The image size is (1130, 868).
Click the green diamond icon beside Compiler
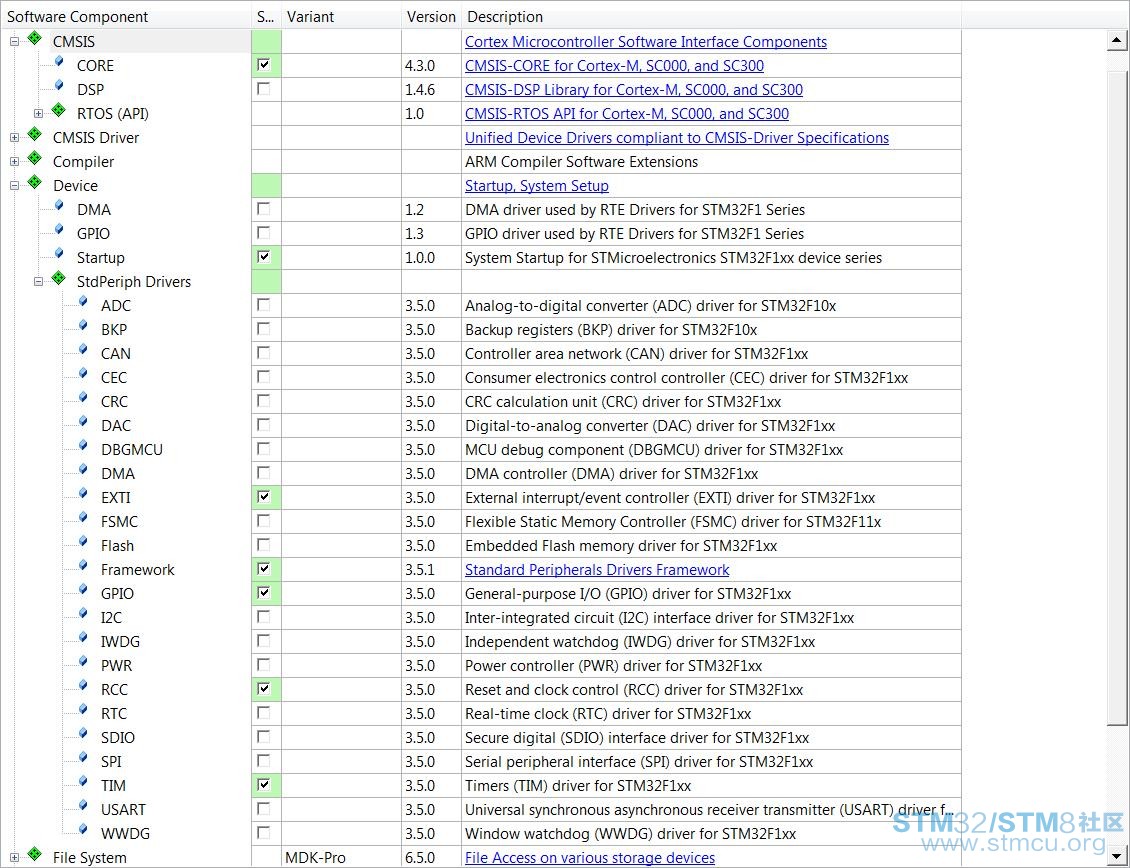pos(35,158)
